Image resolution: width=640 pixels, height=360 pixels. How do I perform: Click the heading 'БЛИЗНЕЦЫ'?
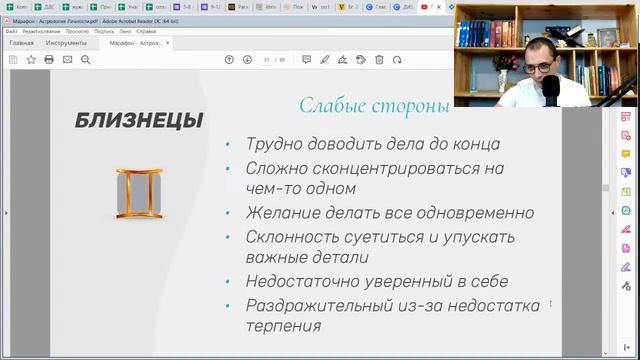pos(139,120)
